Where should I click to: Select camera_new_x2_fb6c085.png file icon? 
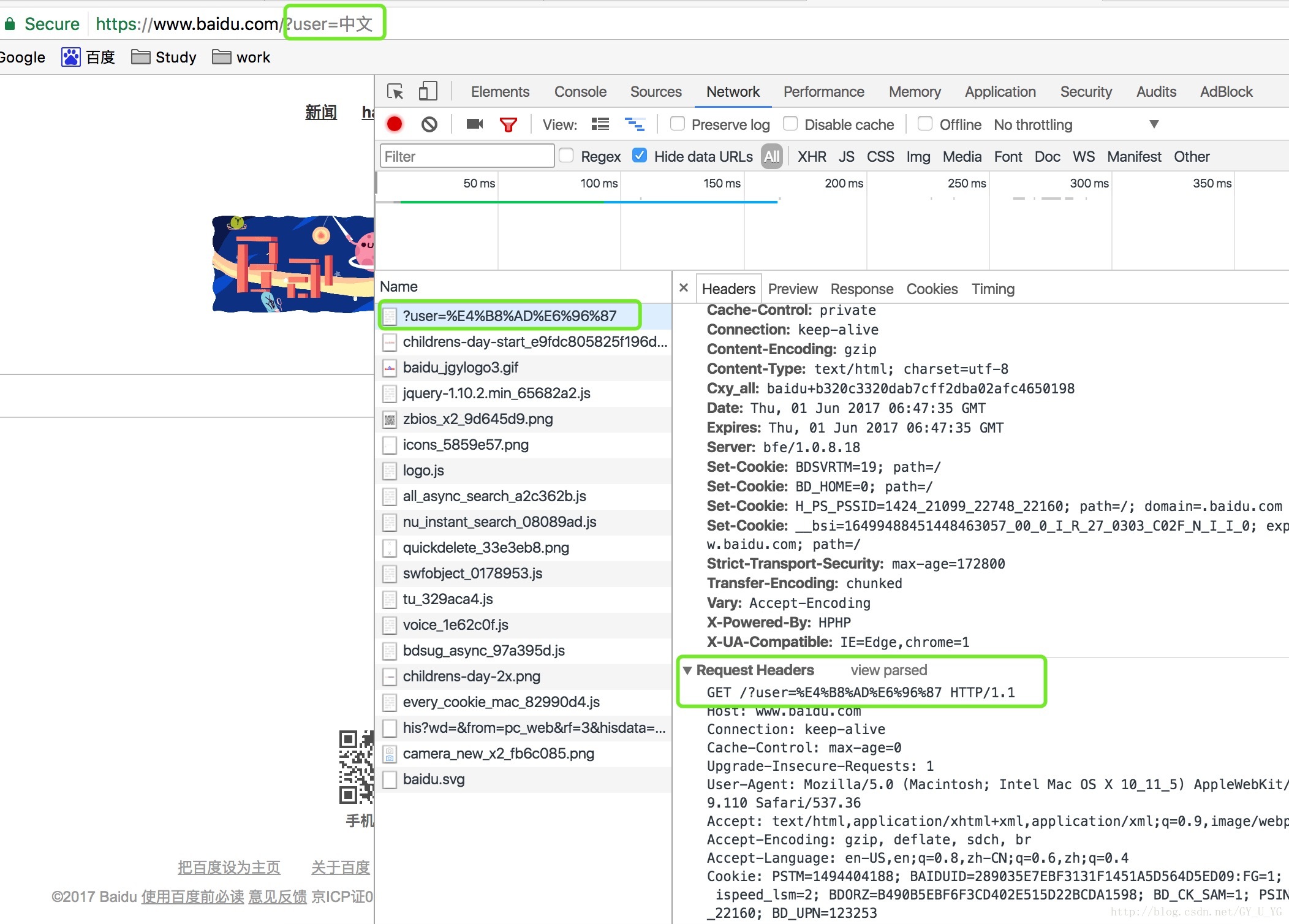pos(389,754)
